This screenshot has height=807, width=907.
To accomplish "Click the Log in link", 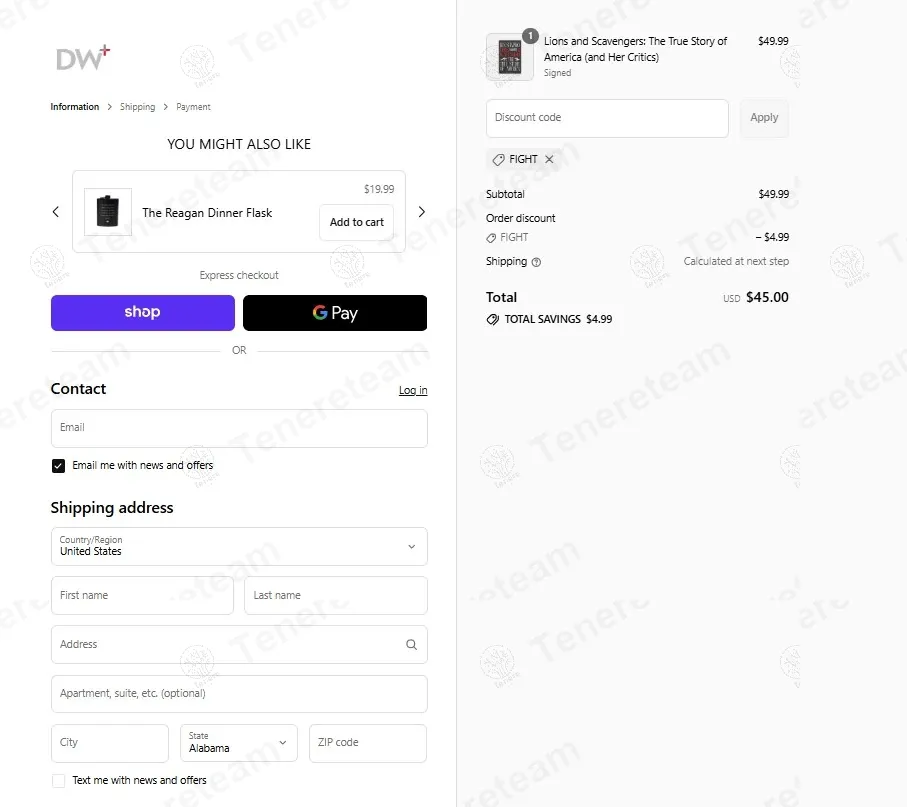I will click(413, 390).
